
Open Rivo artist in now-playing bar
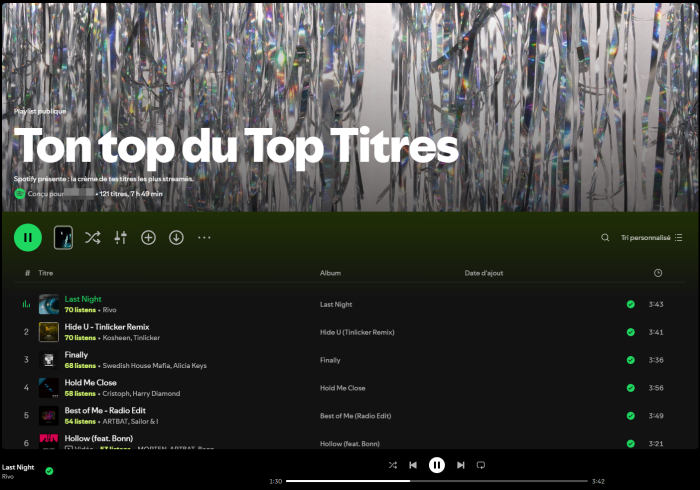pyautogui.click(x=8, y=477)
